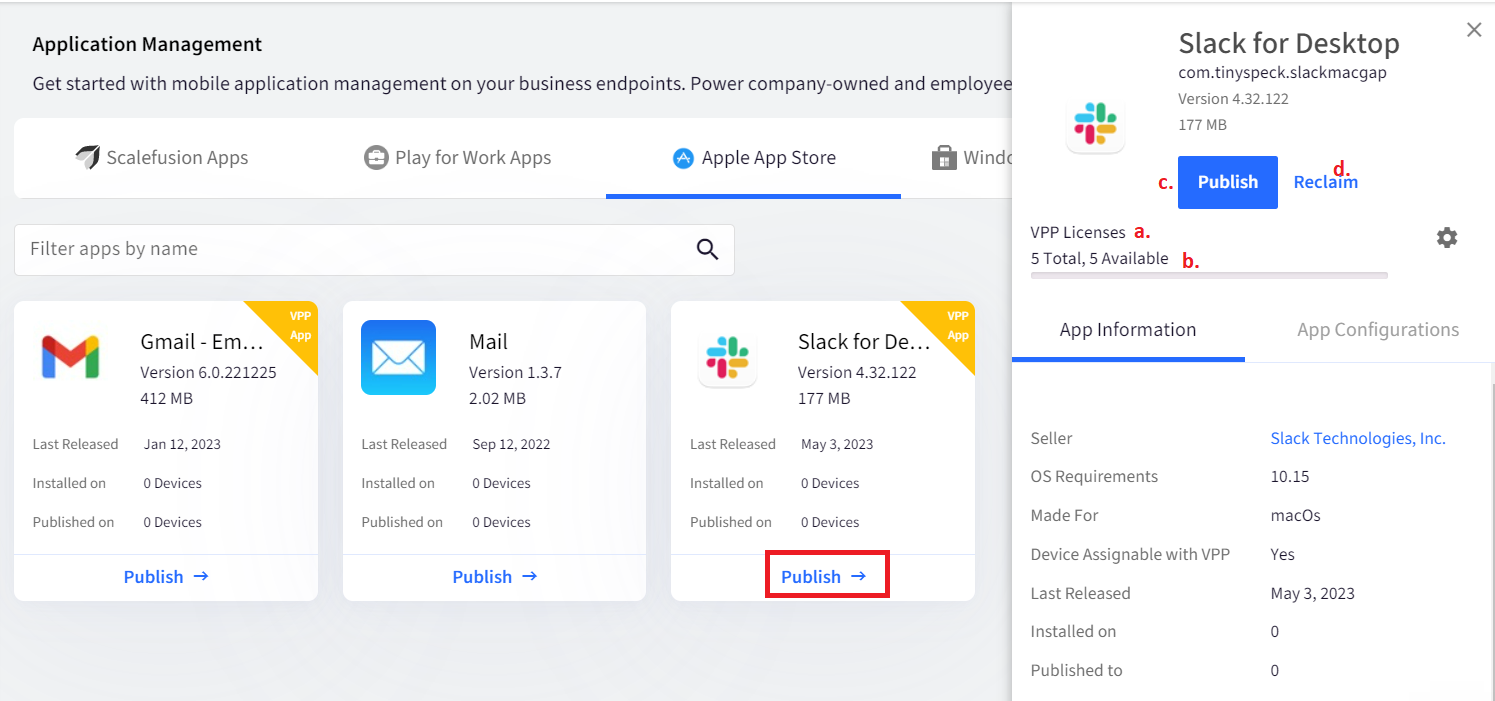Viewport: 1495px width, 701px height.
Task: Open the VPP license settings gear
Action: (1447, 237)
